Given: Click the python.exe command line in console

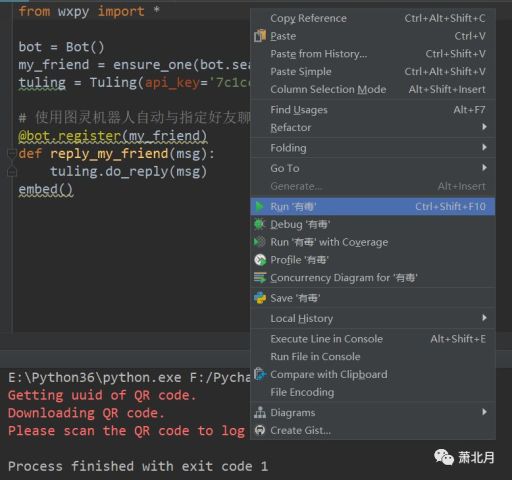Looking at the screenshot, I should pos(129,377).
